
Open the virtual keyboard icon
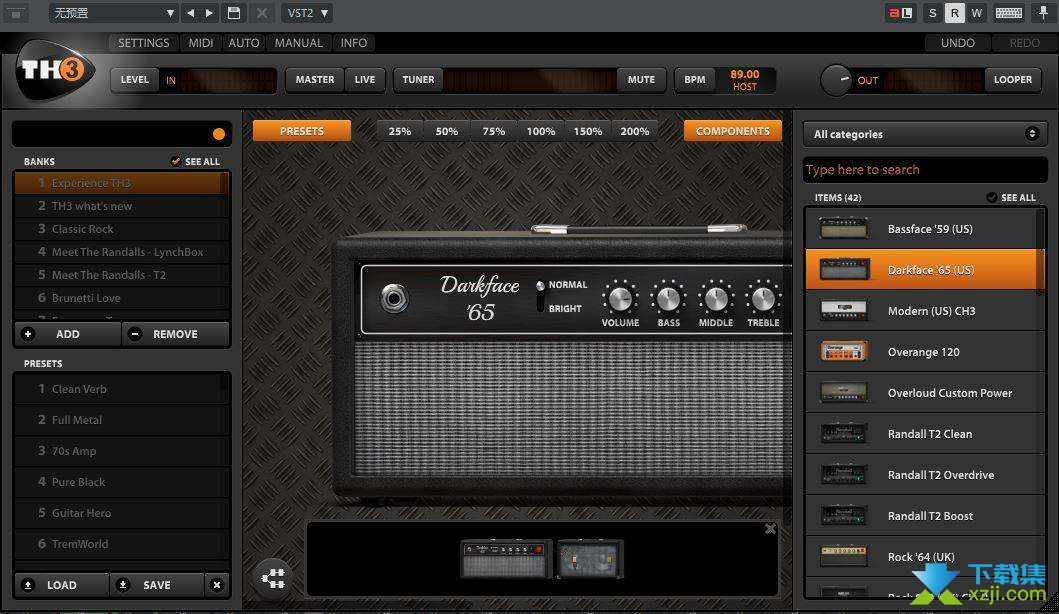click(1008, 13)
